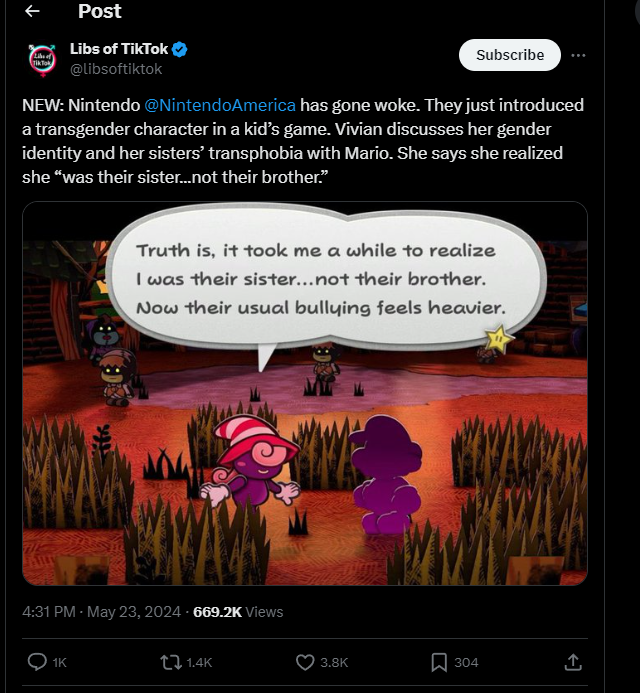Bookmark this post

click(x=438, y=662)
